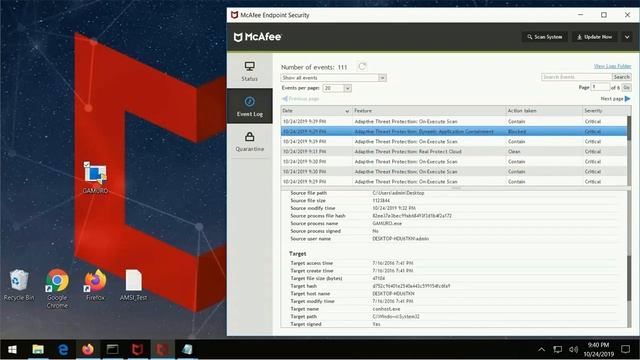
Task: Select the Dynamic Application Containment Blocked event row
Action: (454, 131)
